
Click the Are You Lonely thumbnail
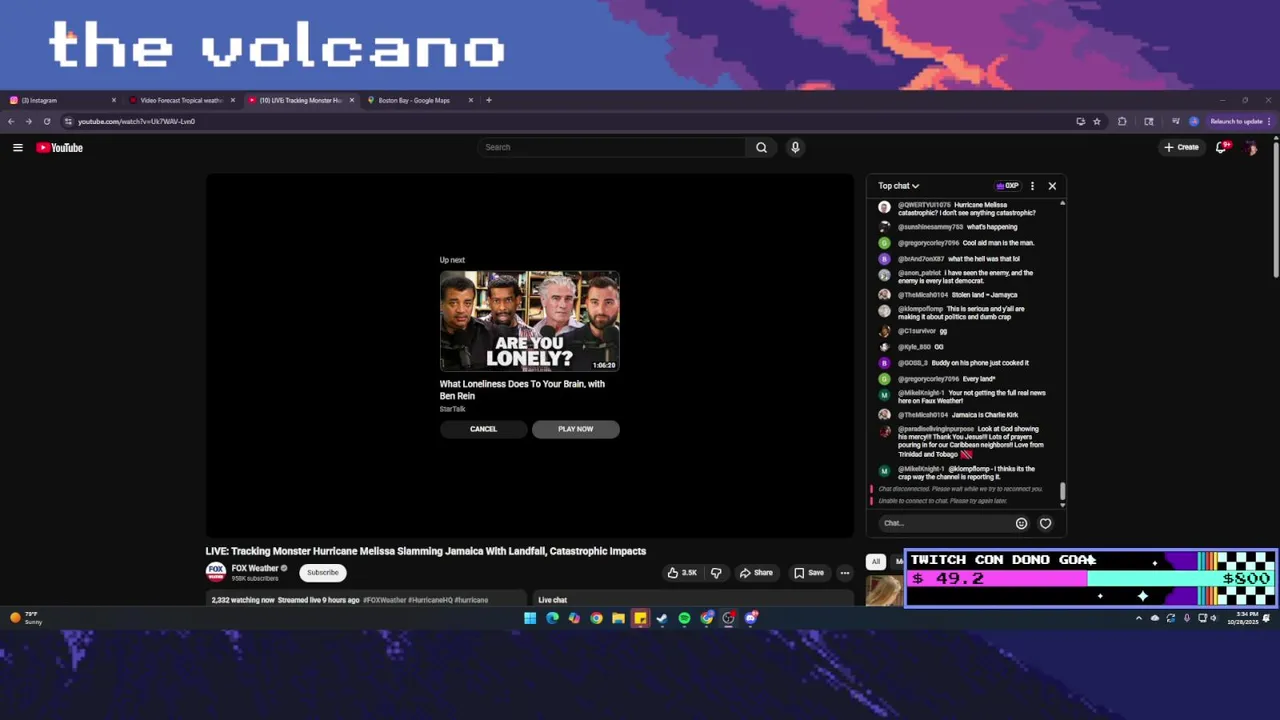click(x=529, y=321)
